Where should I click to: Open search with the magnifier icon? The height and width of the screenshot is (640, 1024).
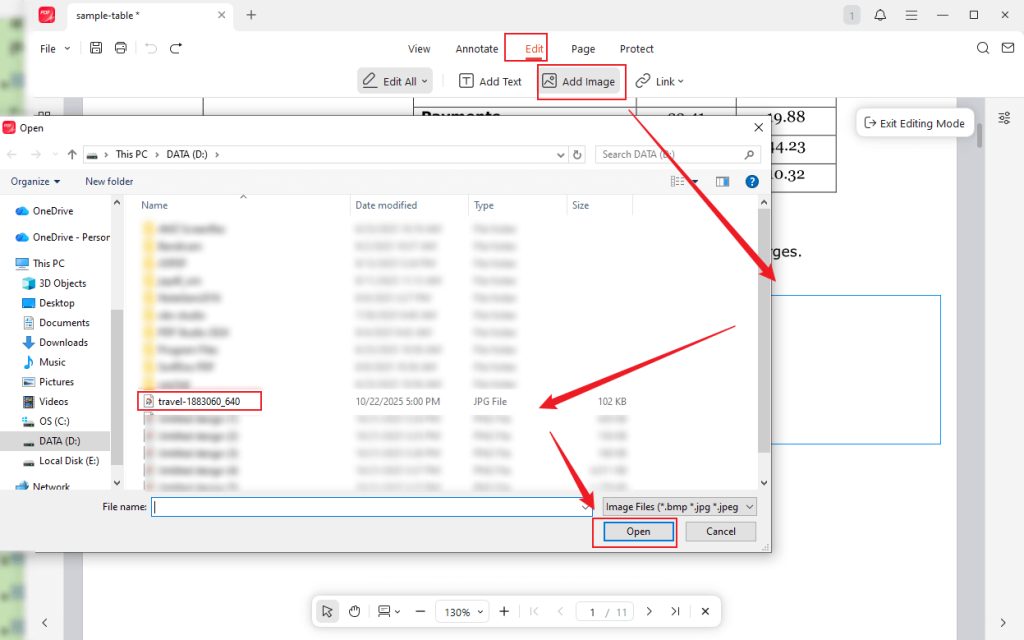tap(982, 47)
